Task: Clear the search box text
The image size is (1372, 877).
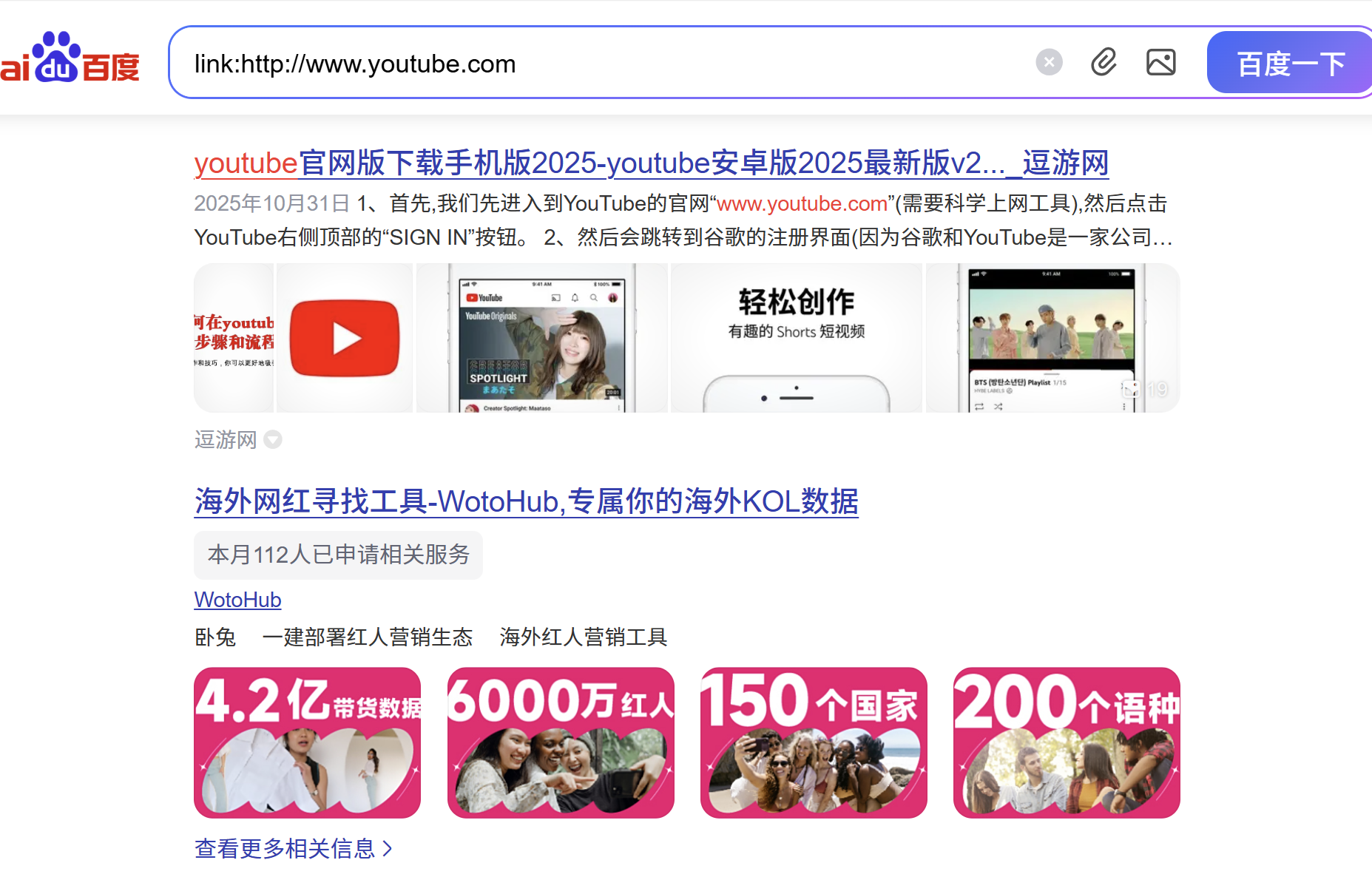Action: click(1049, 62)
